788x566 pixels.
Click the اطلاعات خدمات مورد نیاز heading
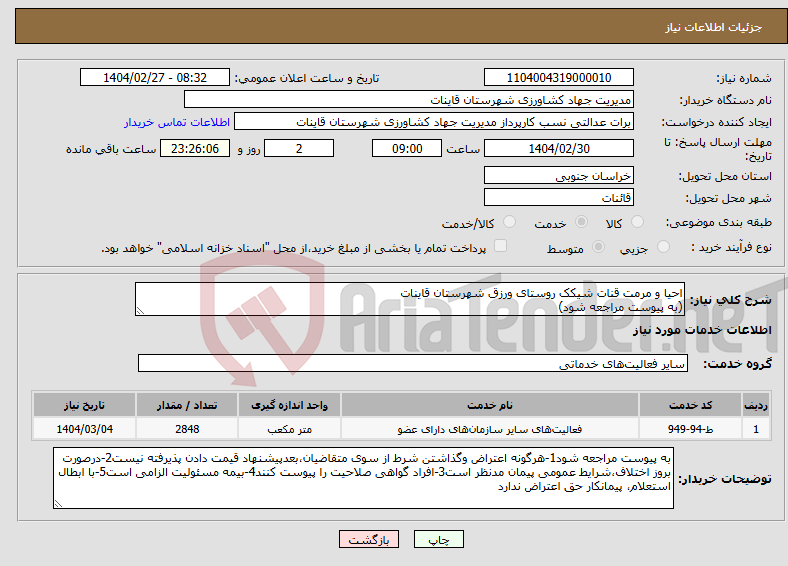pos(702,330)
